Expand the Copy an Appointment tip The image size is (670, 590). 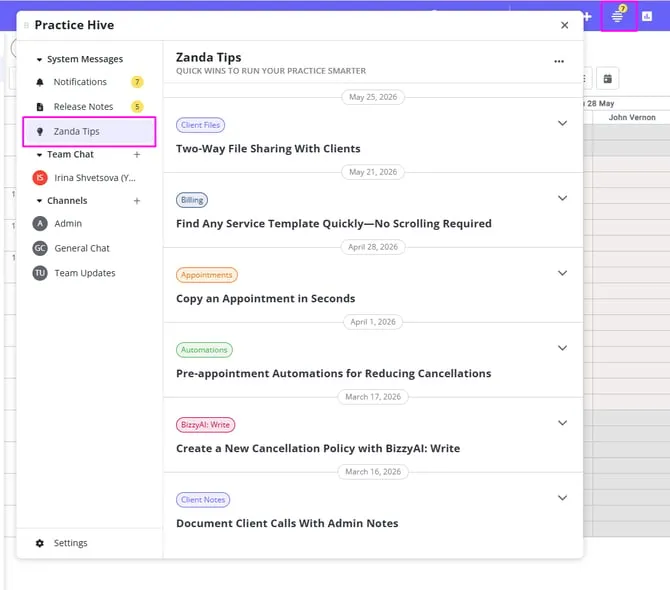[x=562, y=273]
